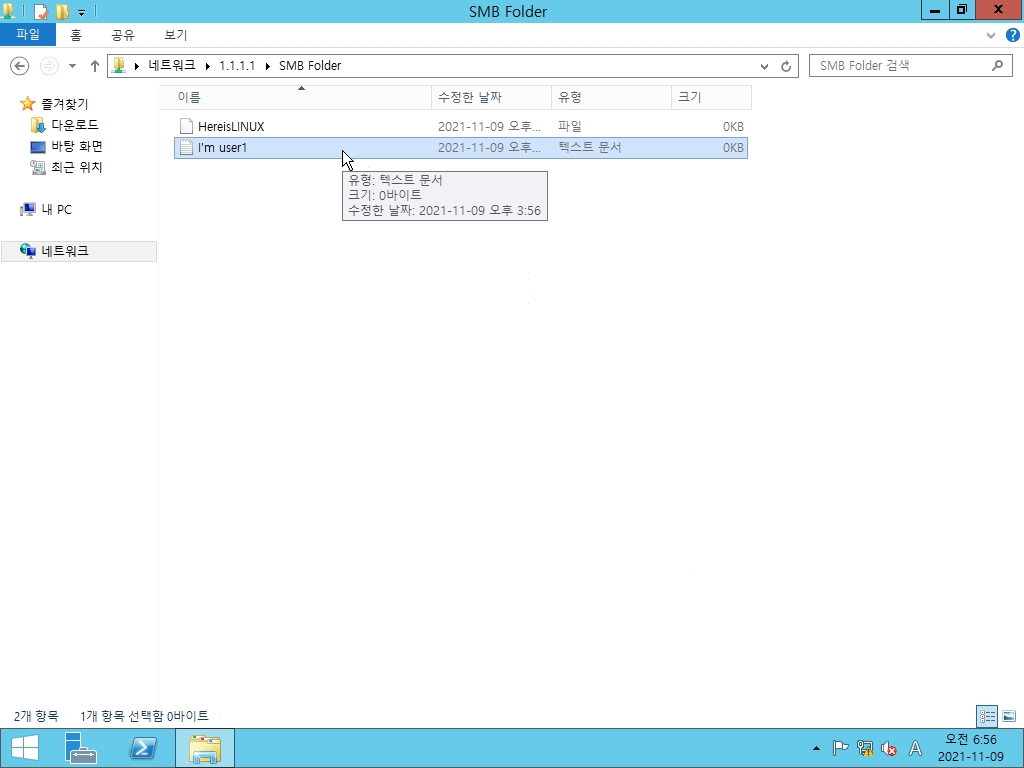This screenshot has height=768, width=1024.
Task: Click 네트워크 in the address bar breadcrumb
Action: pos(172,65)
